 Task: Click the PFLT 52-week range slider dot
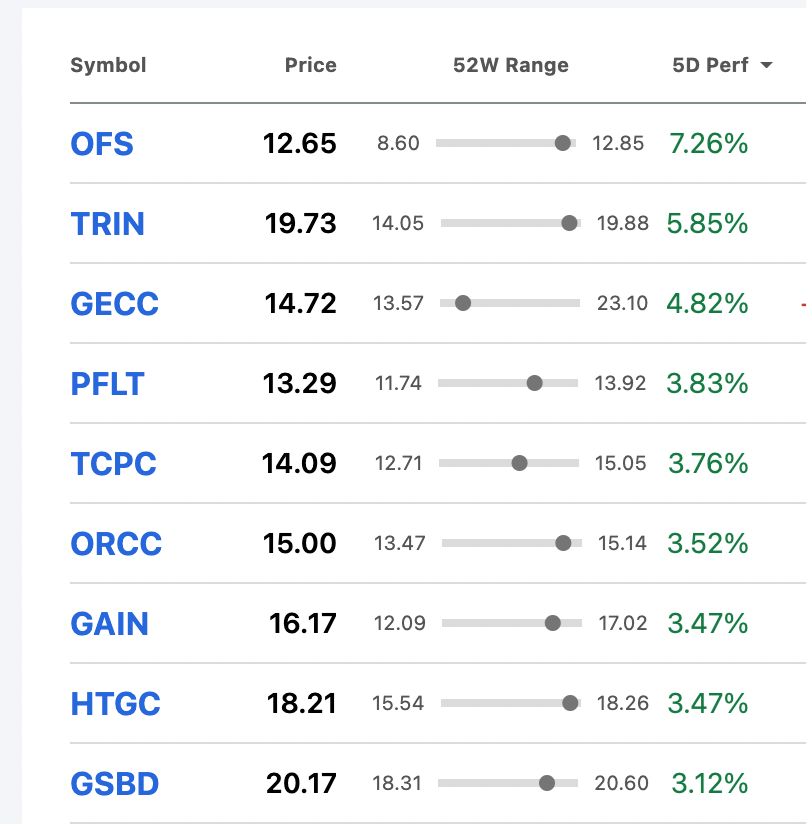tap(534, 383)
